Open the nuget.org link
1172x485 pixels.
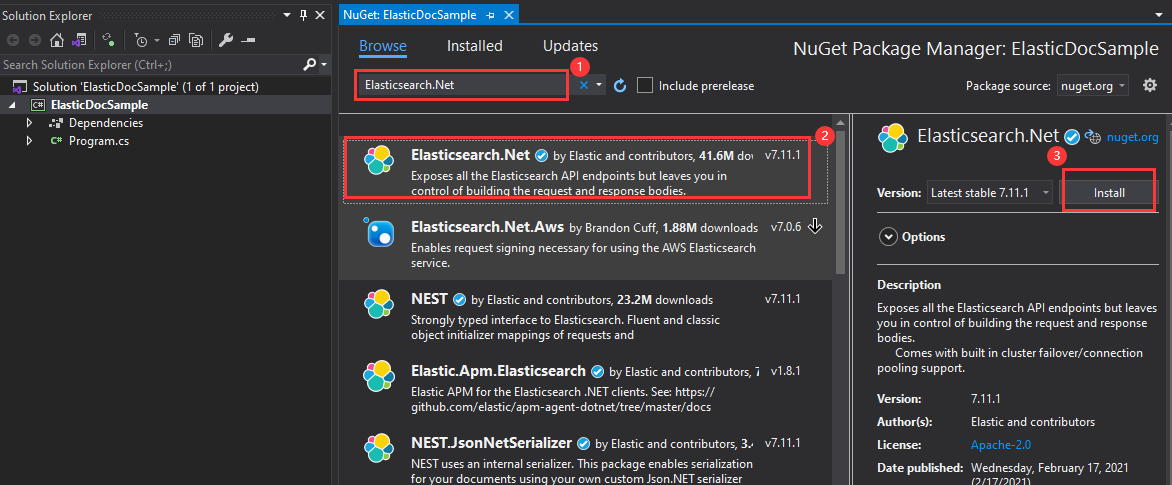tap(1132, 137)
